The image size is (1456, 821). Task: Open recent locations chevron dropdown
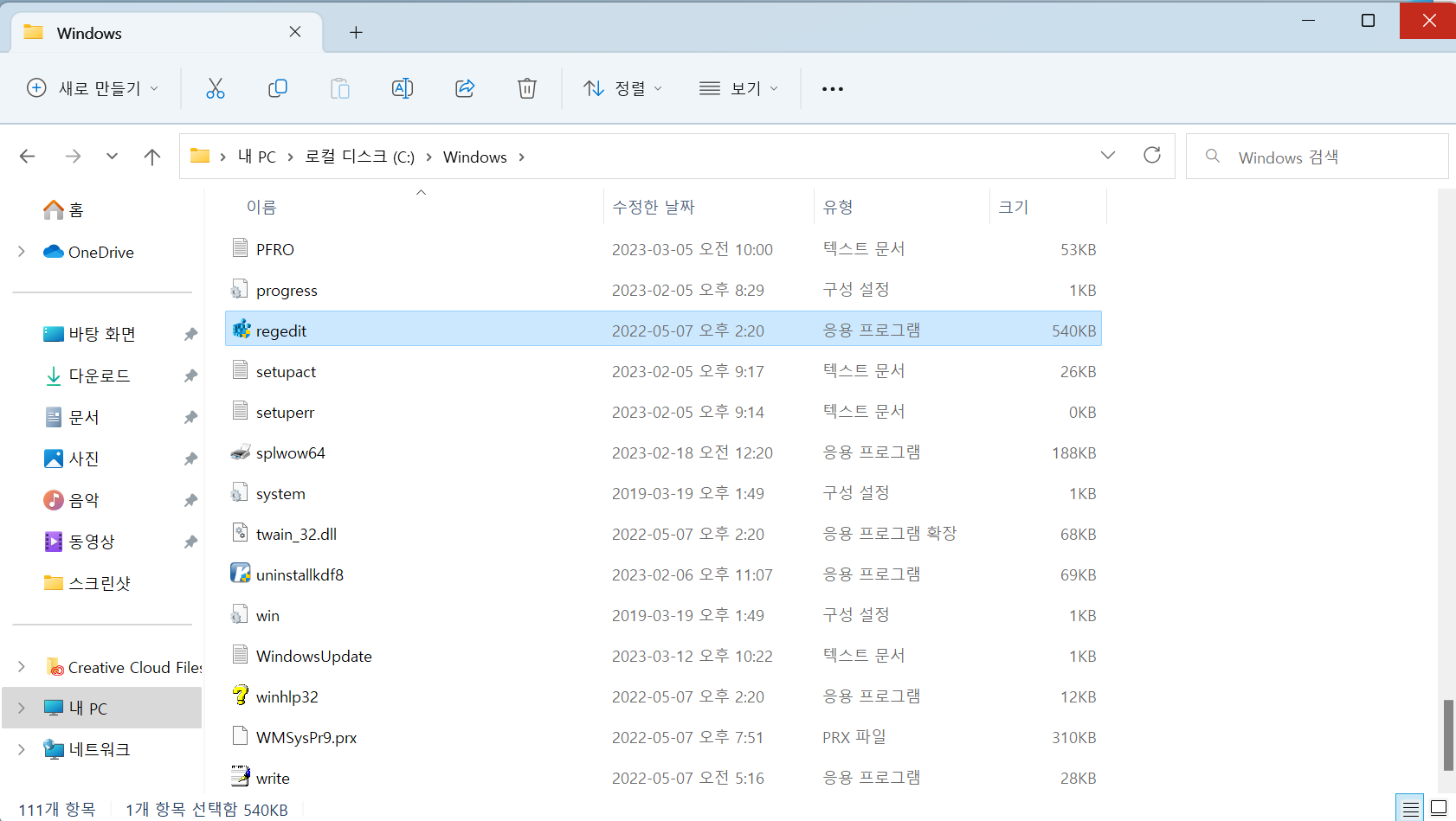tap(112, 157)
